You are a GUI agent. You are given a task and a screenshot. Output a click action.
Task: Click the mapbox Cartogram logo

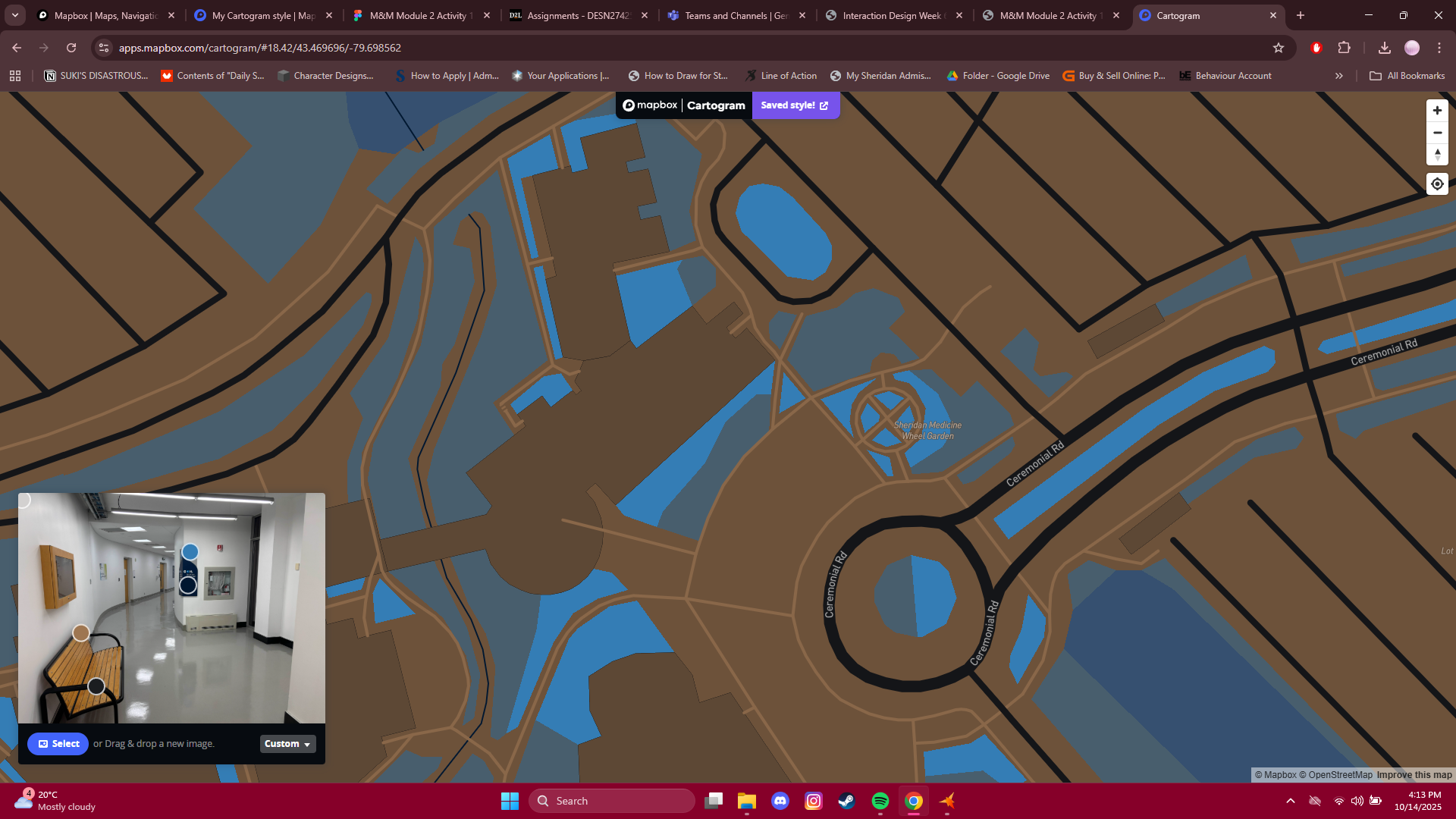point(683,105)
